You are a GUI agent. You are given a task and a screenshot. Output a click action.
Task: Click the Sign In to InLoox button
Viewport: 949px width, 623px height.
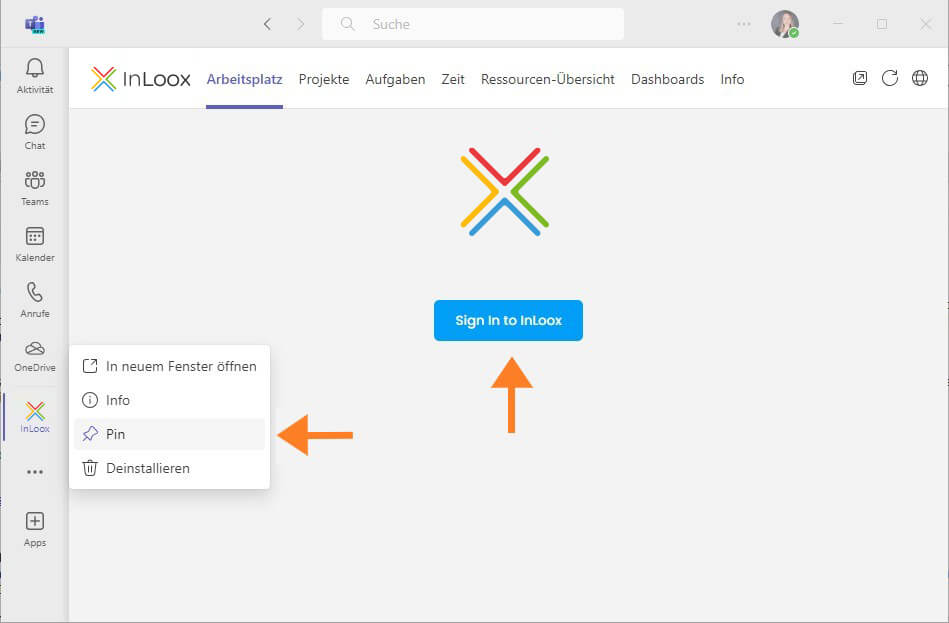(507, 320)
